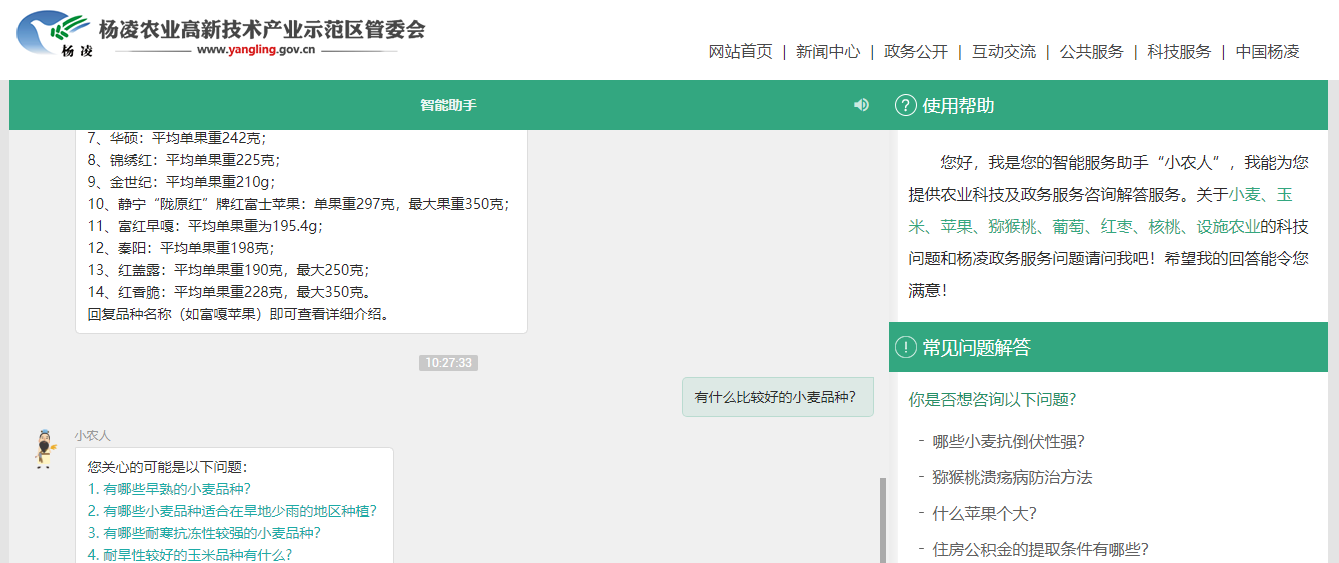Screen dimensions: 1339x563
Task: Click the 小麦、玉米… crop topics link
Action: [1100, 211]
